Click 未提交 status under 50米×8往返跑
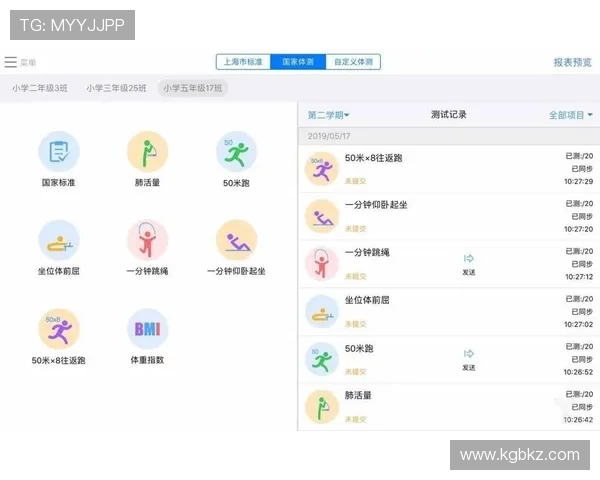600x480 pixels. click(355, 181)
